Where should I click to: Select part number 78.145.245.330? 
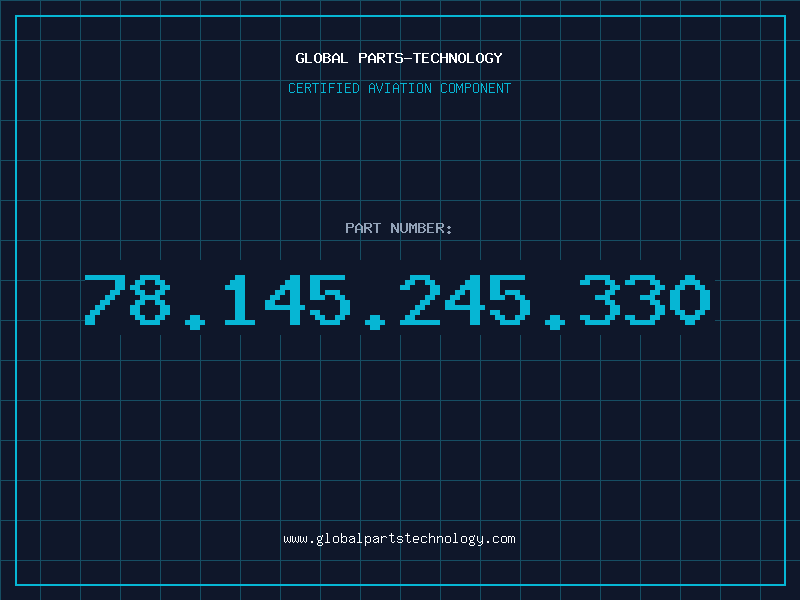point(398,301)
